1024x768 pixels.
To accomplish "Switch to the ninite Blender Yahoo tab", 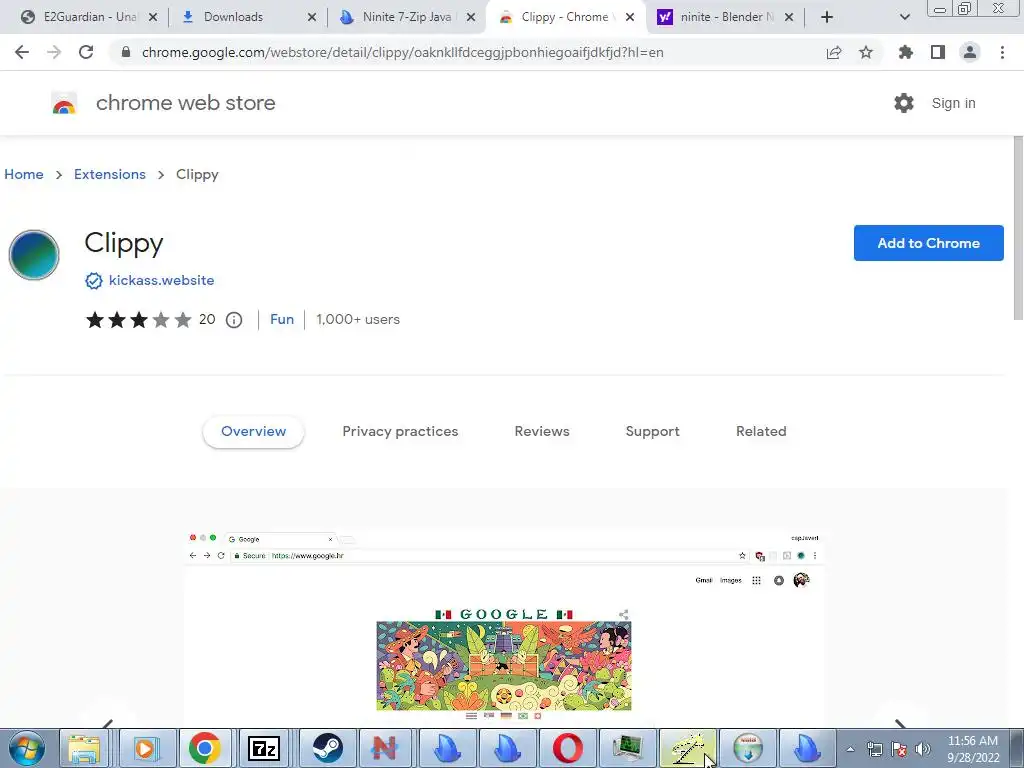I will tap(726, 17).
